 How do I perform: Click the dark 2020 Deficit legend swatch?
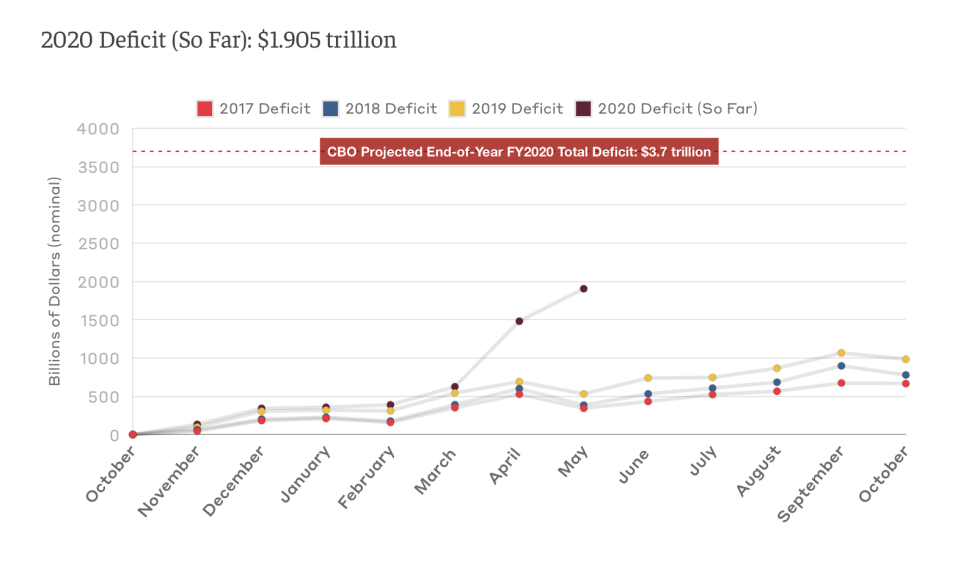586,108
